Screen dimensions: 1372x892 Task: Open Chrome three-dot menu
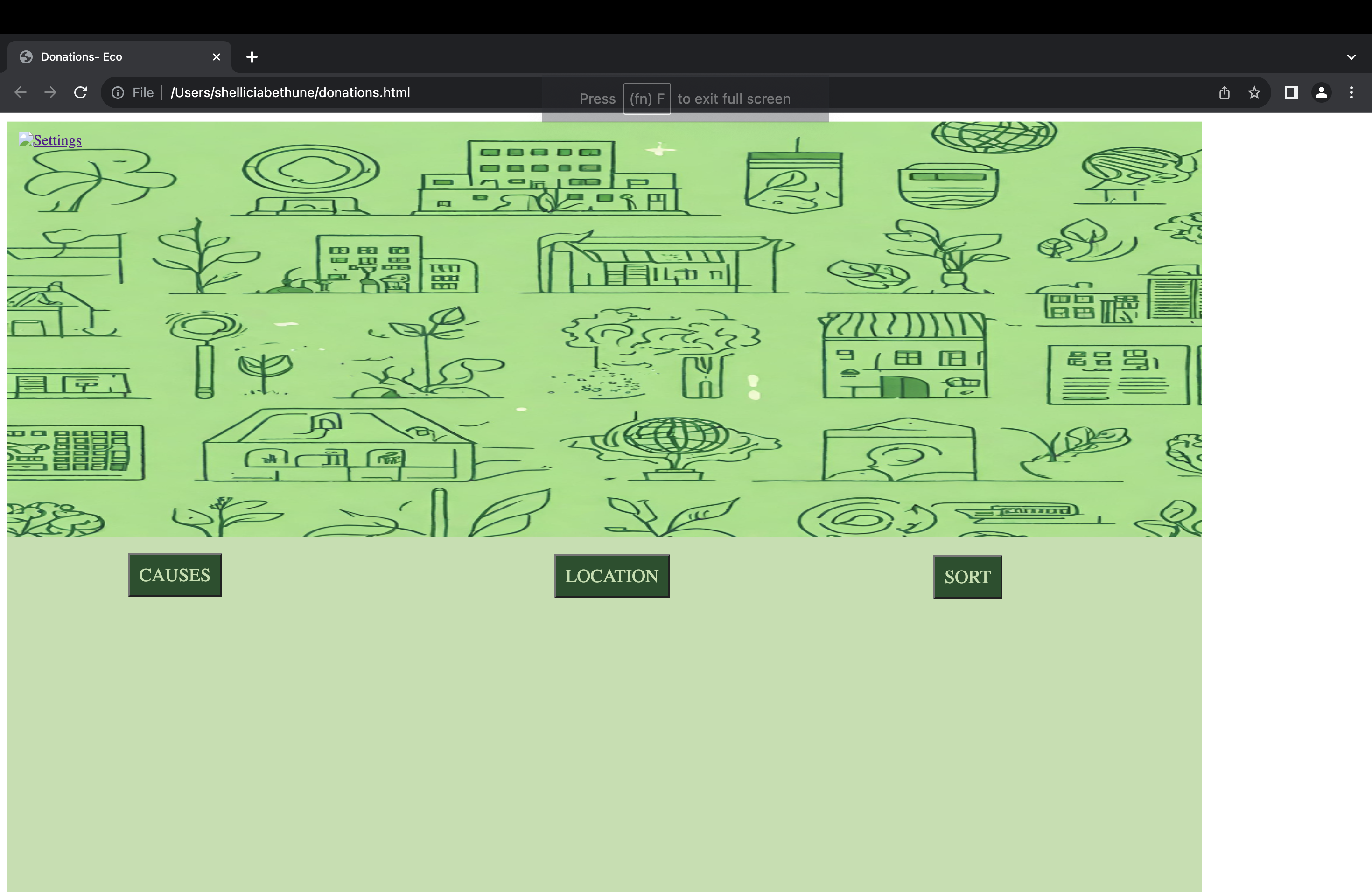(1351, 93)
